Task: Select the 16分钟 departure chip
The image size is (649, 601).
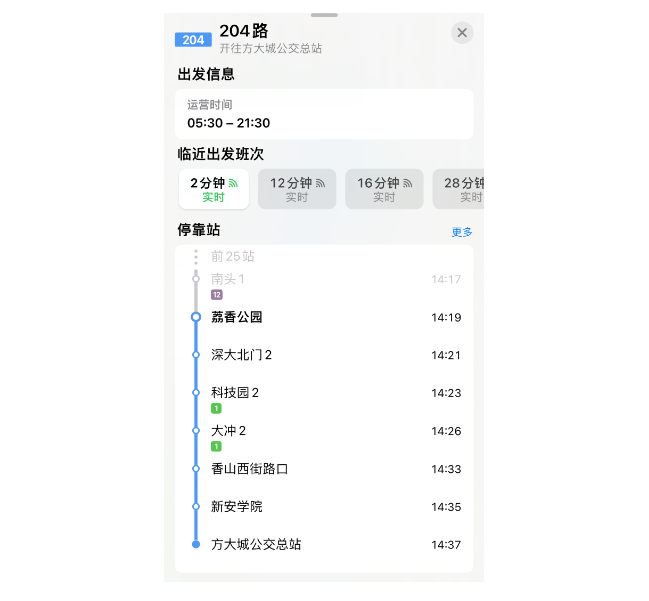Action: [x=384, y=189]
